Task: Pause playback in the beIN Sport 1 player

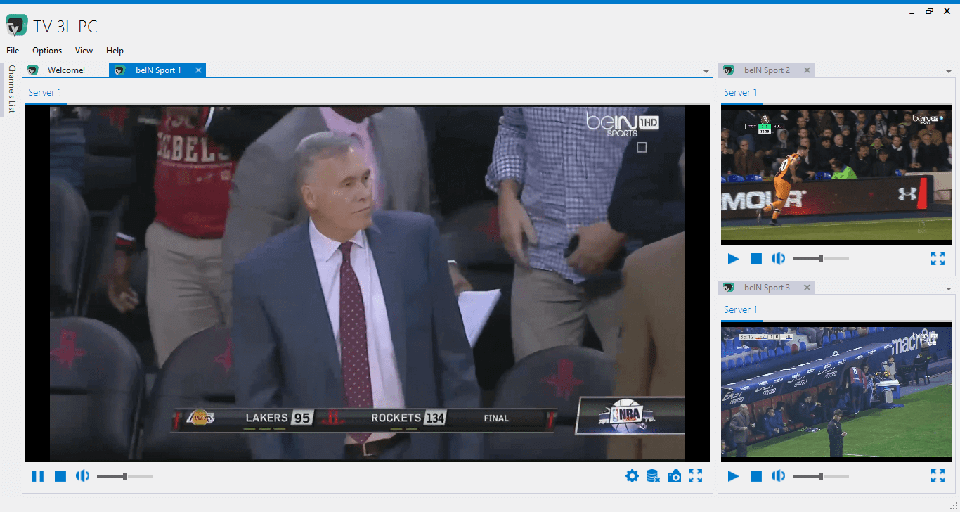Action: [38, 476]
